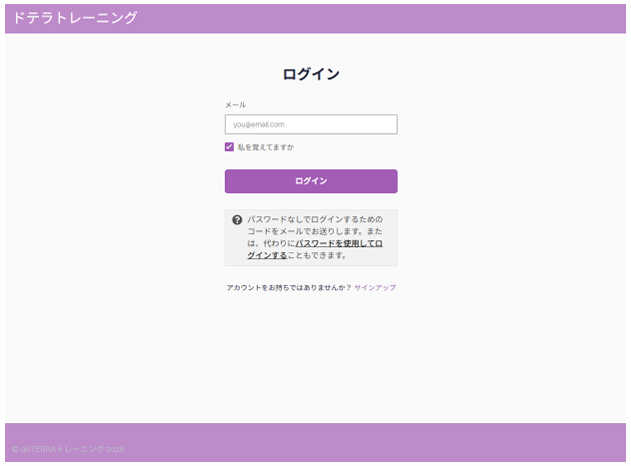The height and width of the screenshot is (466, 631).
Task: Click the ドテラトレーニング site title in header
Action: (x=75, y=18)
